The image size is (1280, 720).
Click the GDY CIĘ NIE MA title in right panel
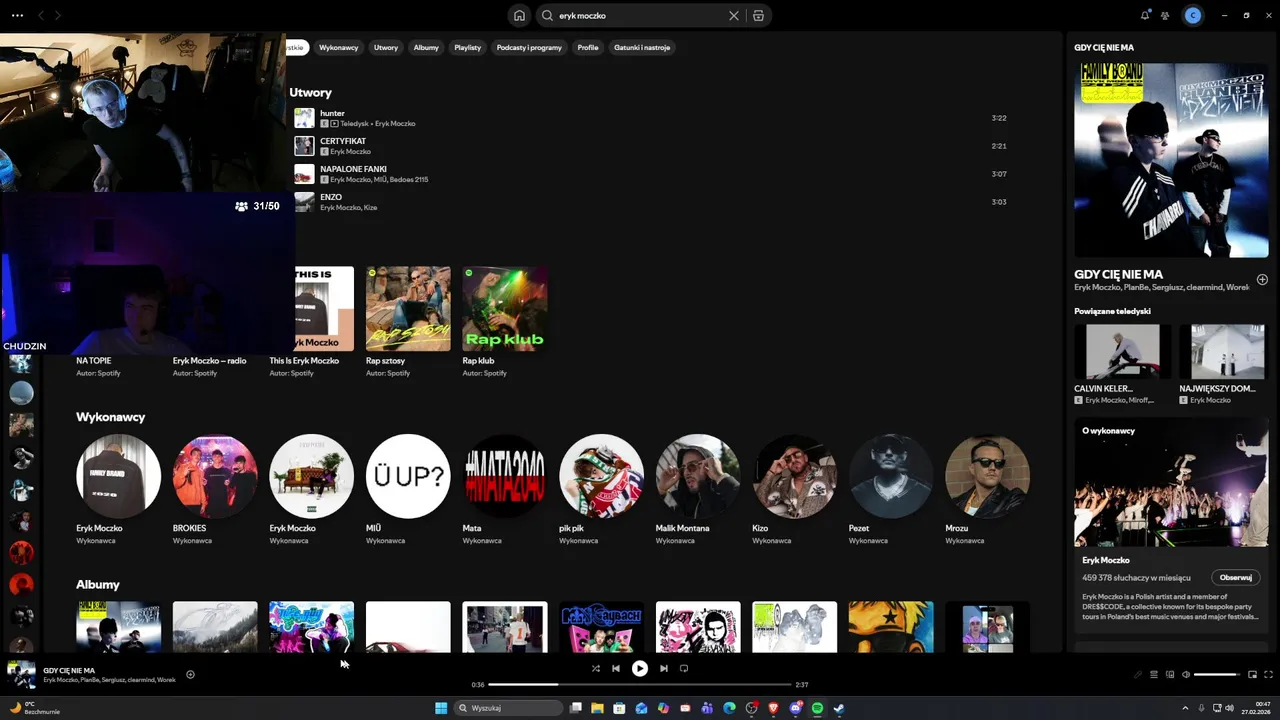point(1118,274)
